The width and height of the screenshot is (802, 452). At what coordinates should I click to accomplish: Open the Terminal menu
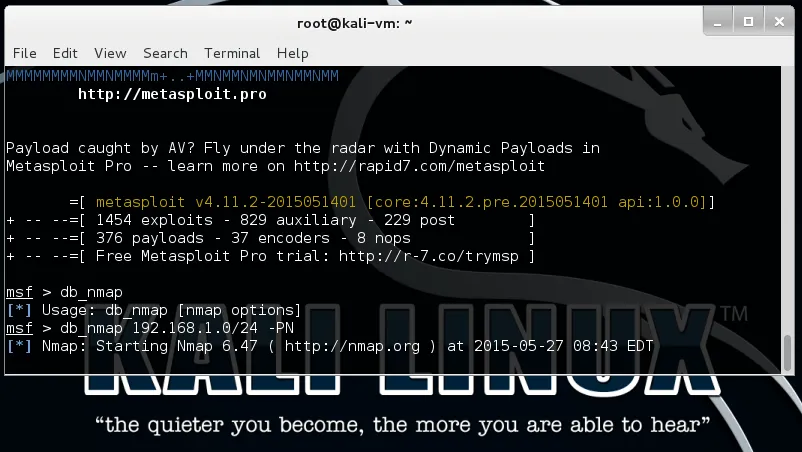click(232, 53)
